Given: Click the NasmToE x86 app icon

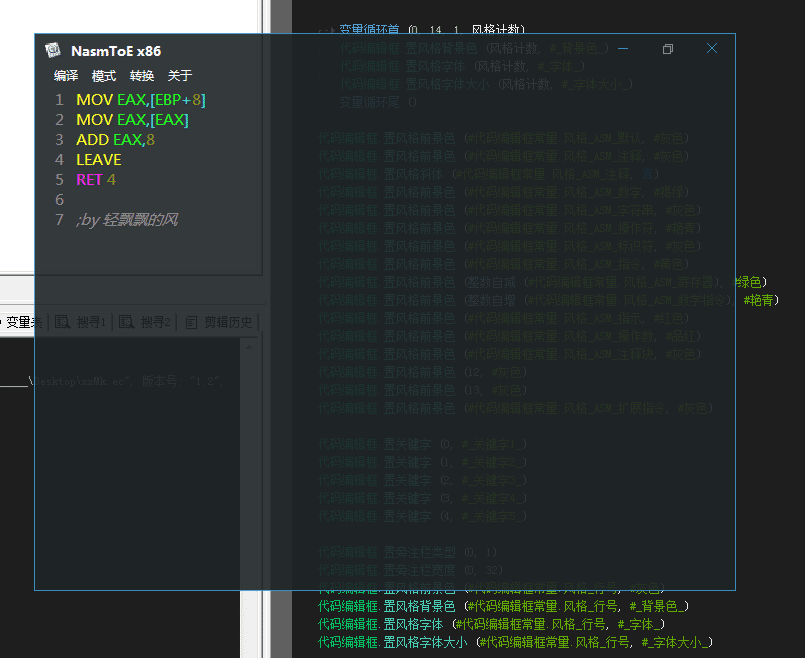Looking at the screenshot, I should 53,51.
